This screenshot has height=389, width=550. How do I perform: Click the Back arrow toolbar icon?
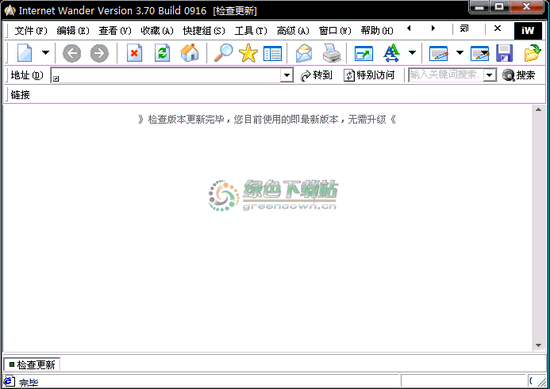pos(72,54)
